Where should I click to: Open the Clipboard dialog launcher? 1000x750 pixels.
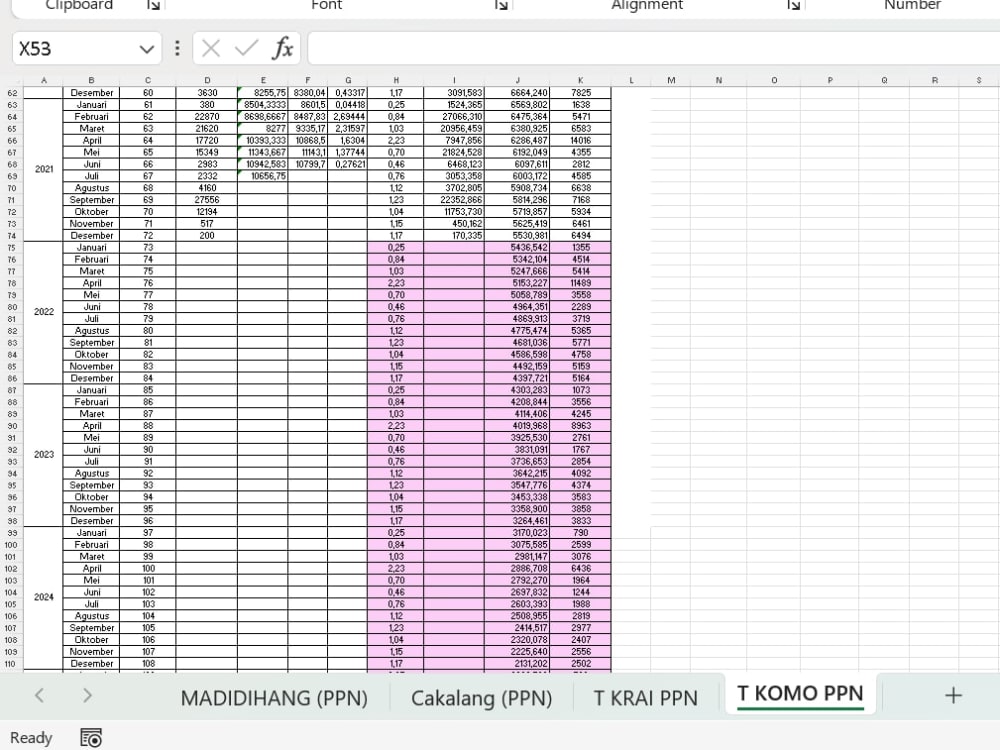click(x=153, y=5)
